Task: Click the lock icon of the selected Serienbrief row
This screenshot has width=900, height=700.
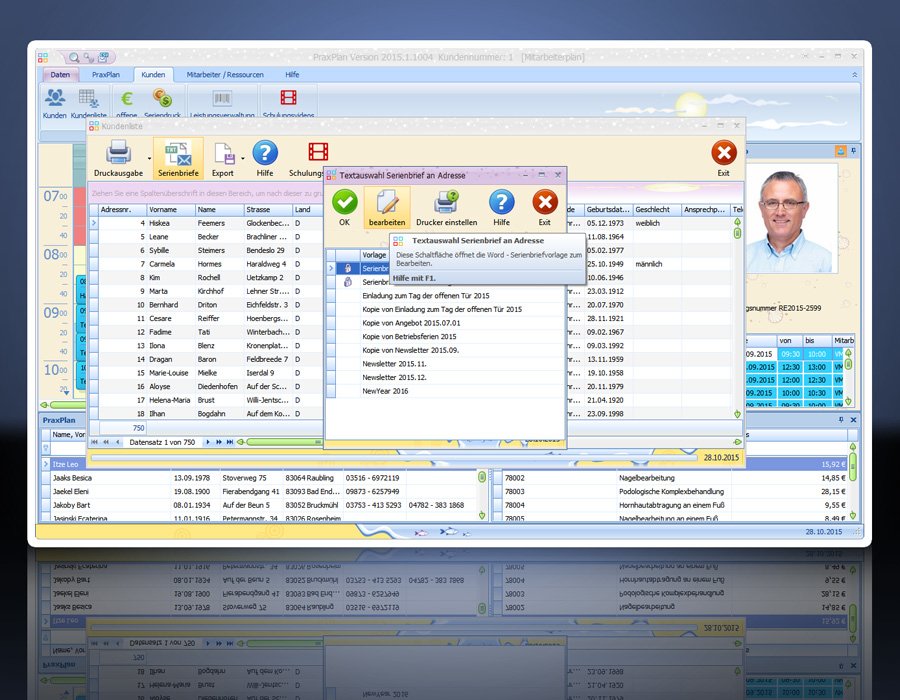Action: (348, 268)
